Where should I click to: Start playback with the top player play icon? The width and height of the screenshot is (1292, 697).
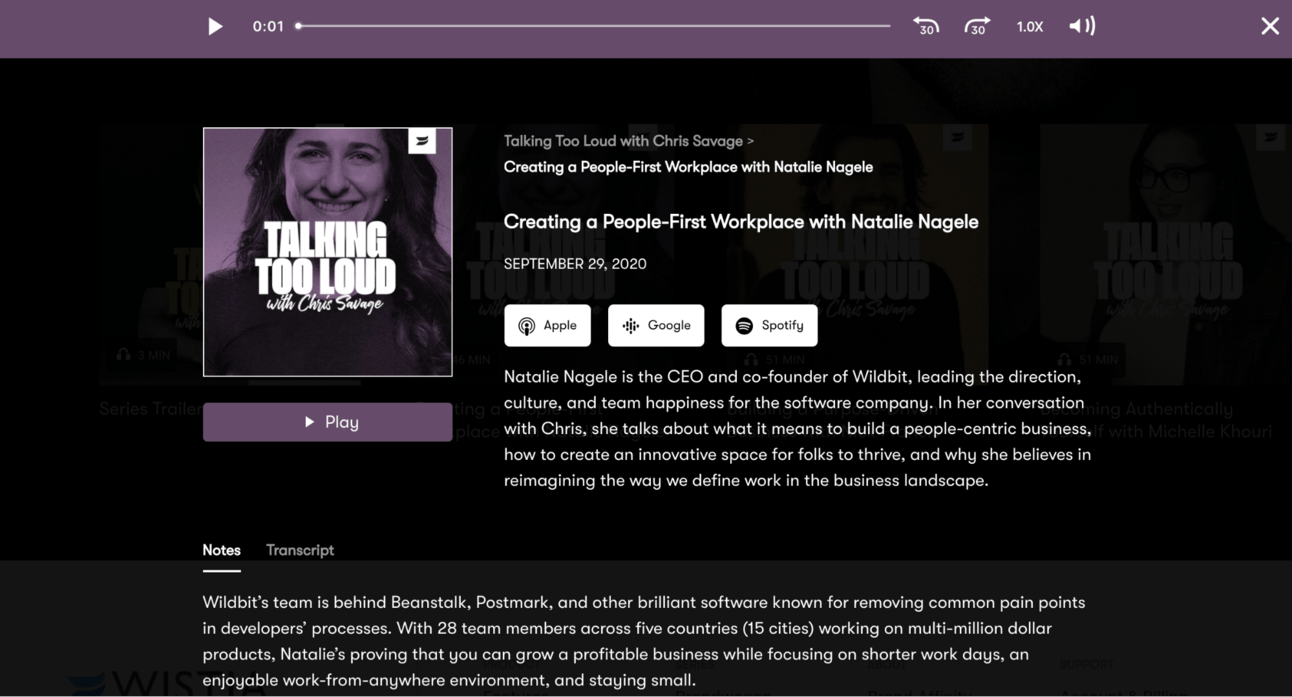[x=215, y=27]
